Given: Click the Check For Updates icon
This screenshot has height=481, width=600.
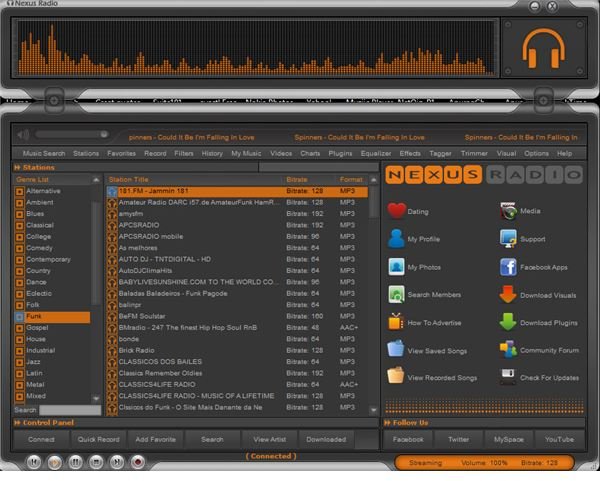Looking at the screenshot, I should [x=508, y=377].
